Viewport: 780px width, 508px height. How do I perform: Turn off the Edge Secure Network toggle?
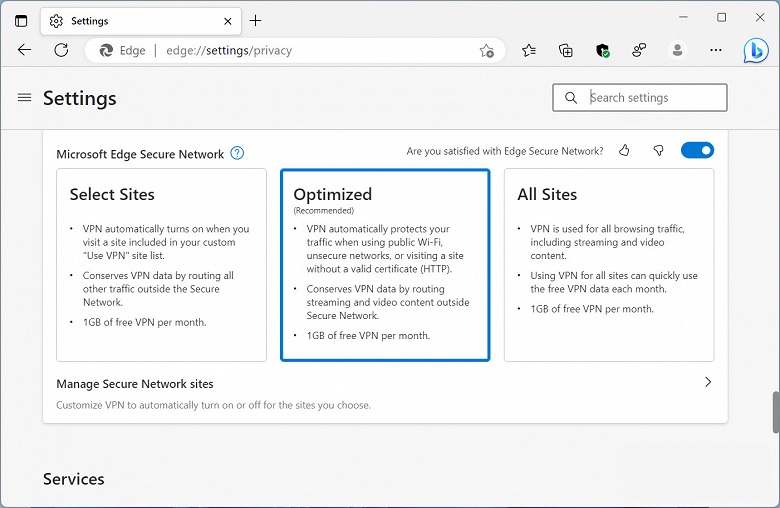(x=697, y=151)
